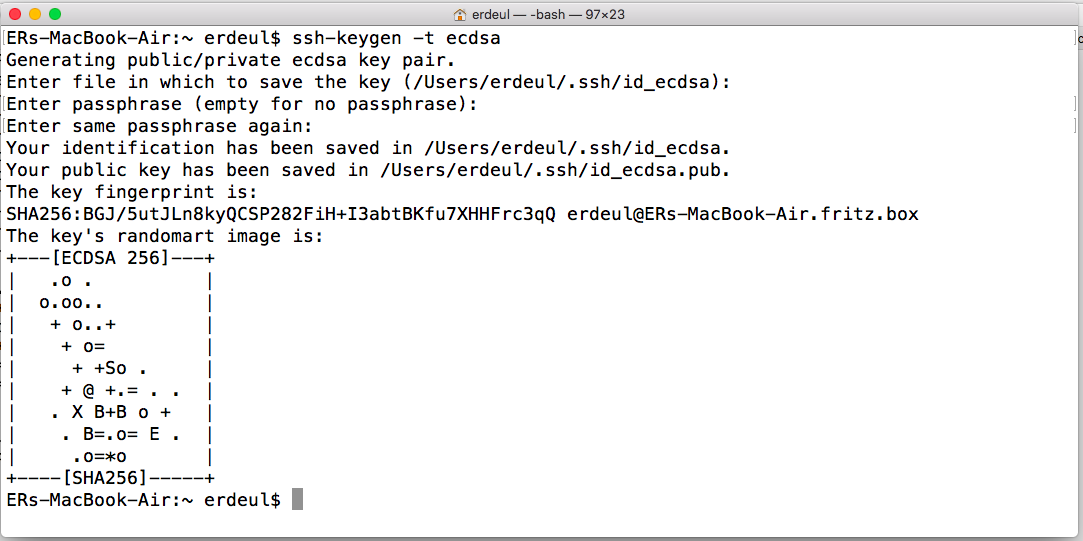Click 'Generating public/private ecdsa key pair' line
Image resolution: width=1083 pixels, height=541 pixels.
coord(231,60)
